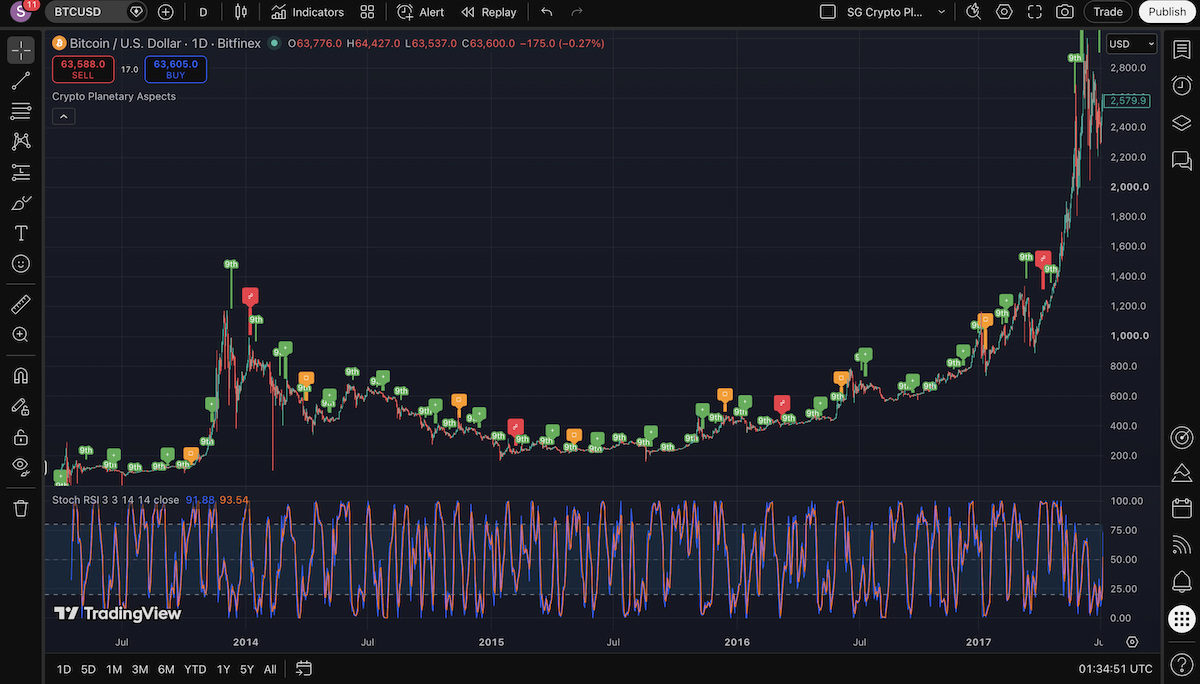This screenshot has width=1200, height=684.
Task: Select the crosshair cursor tool
Action: click(21, 50)
